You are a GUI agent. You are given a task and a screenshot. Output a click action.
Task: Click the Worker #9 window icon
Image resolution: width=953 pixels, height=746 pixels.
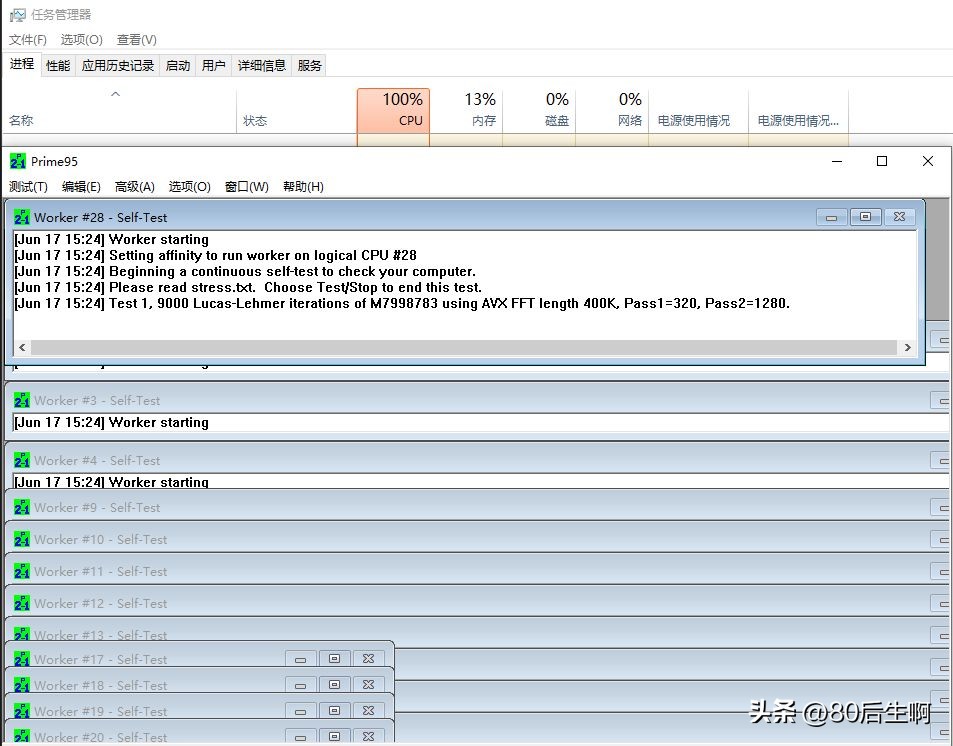[x=22, y=507]
